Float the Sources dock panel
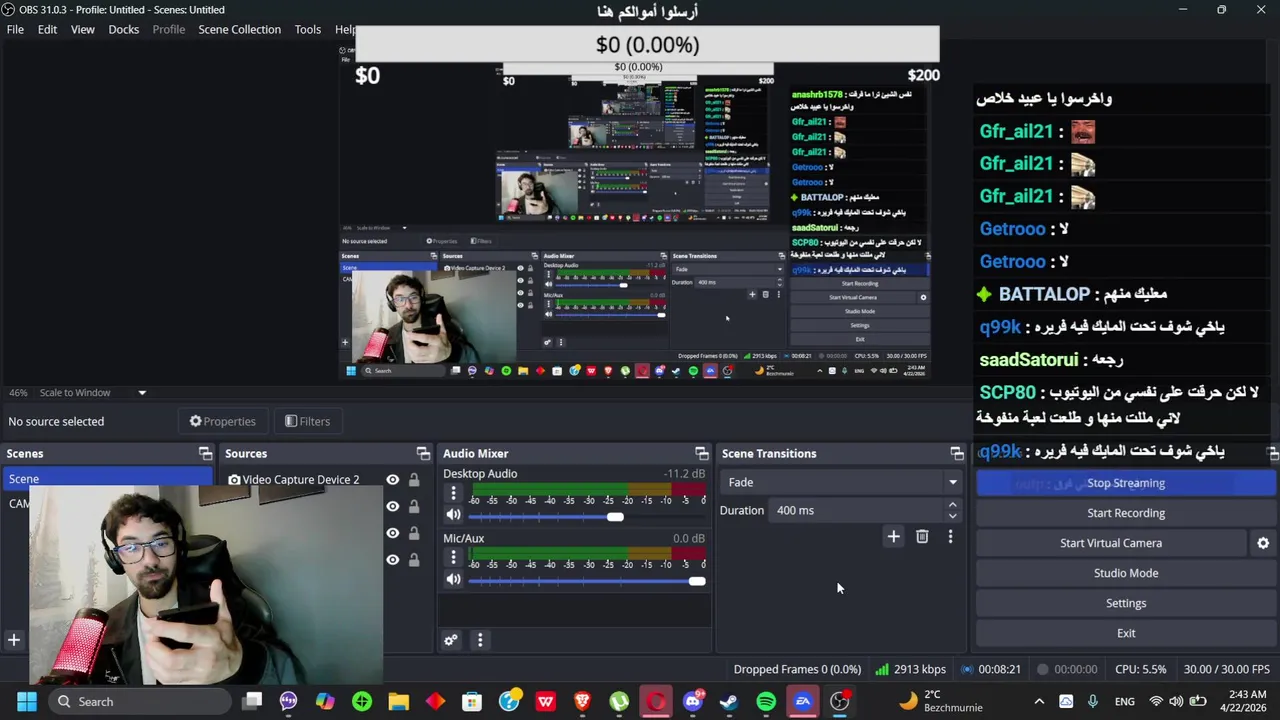 tap(423, 453)
